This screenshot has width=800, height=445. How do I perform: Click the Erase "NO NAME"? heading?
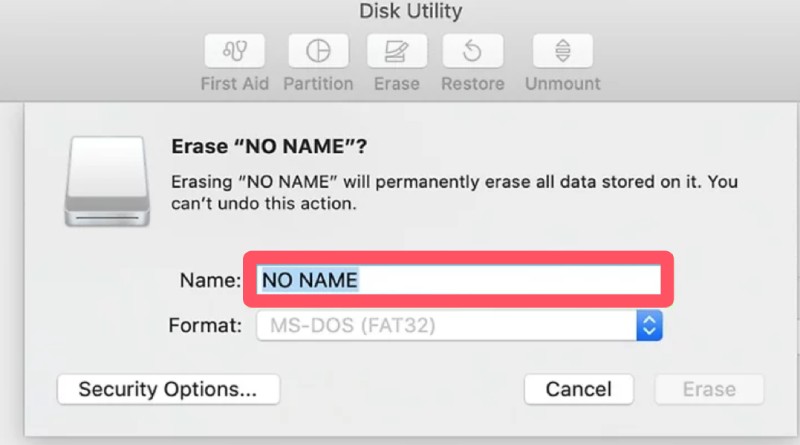[270, 147]
